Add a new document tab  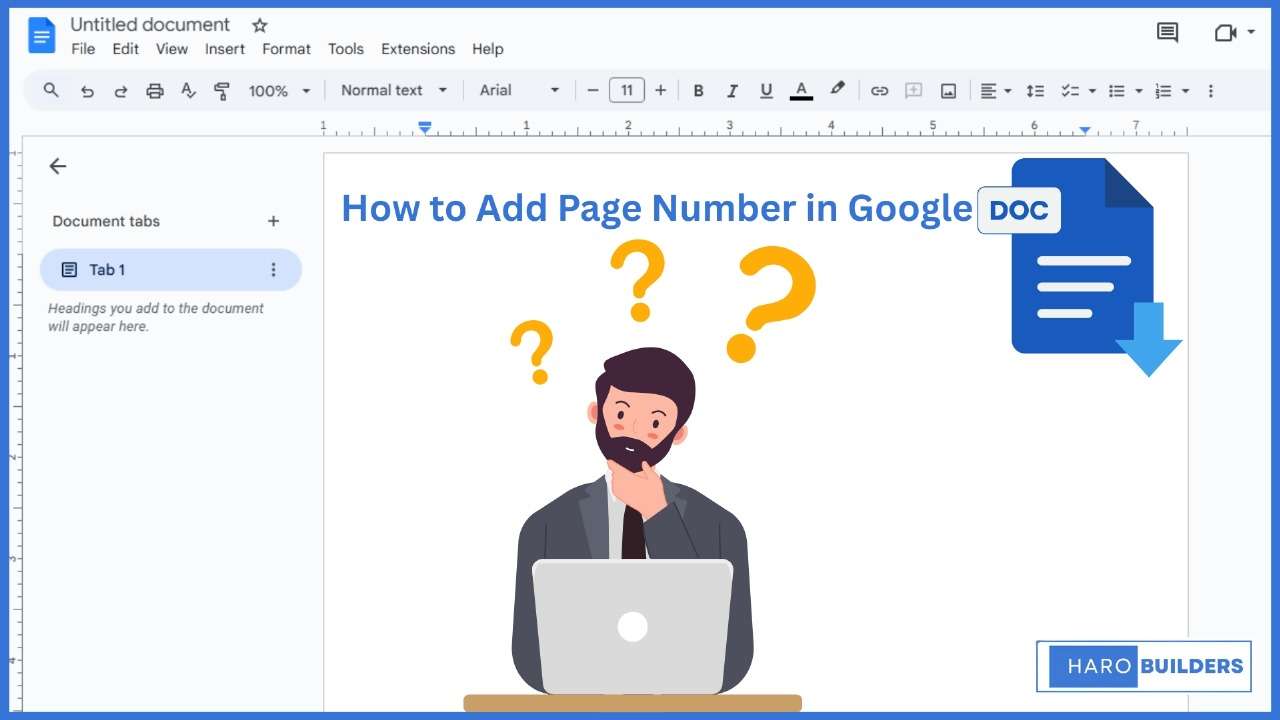[273, 221]
